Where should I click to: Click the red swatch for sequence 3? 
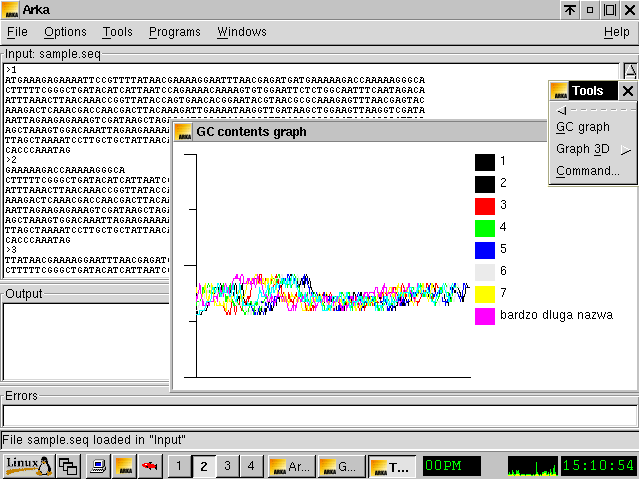point(485,206)
